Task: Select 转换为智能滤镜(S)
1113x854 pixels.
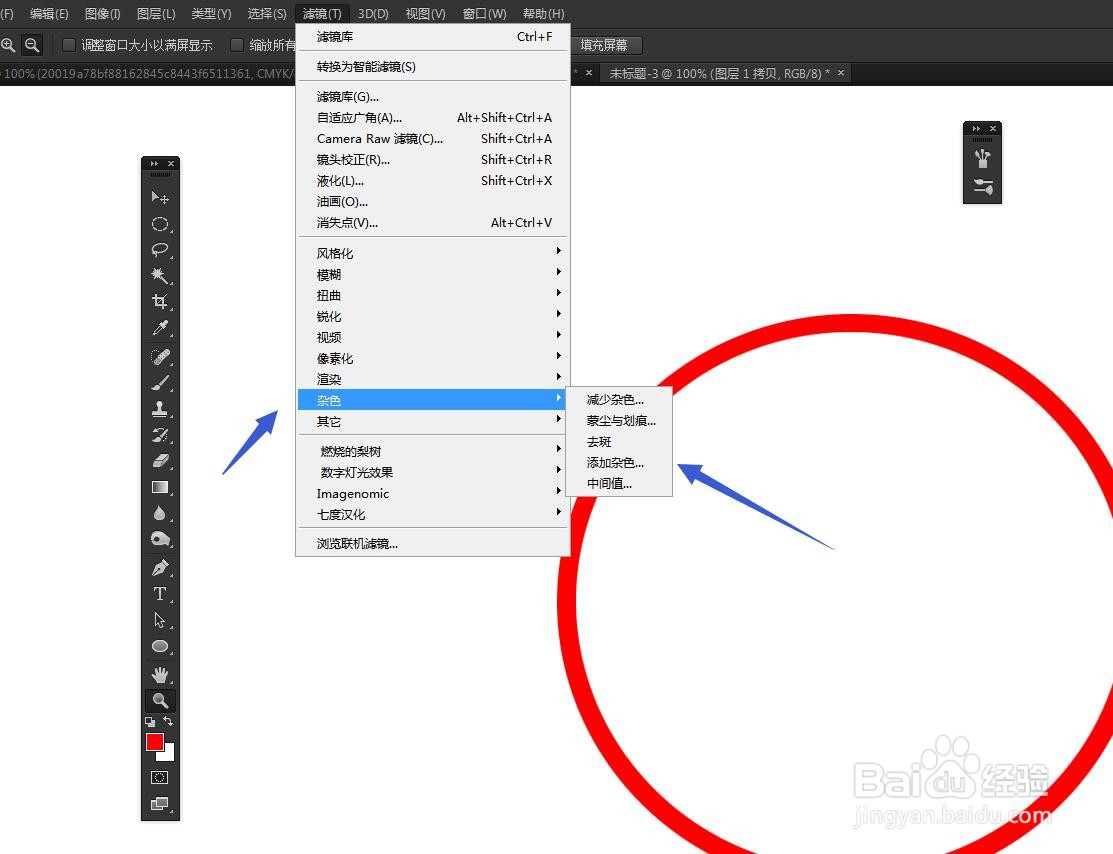Action: pos(433,67)
